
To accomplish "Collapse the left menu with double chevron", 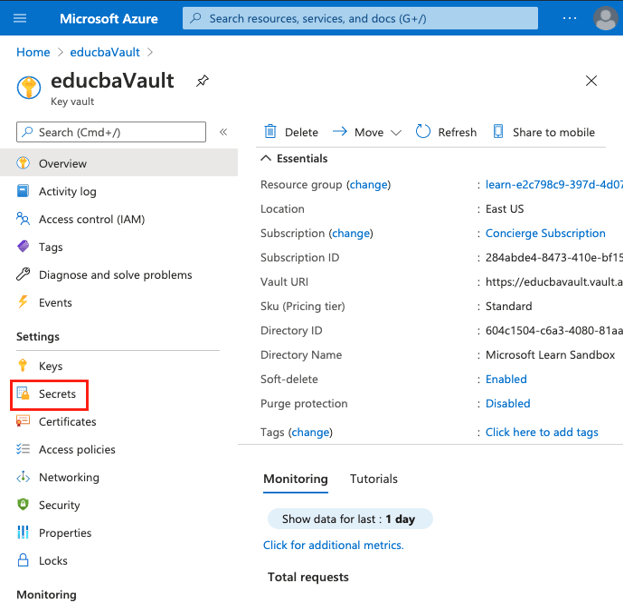I will point(223,132).
